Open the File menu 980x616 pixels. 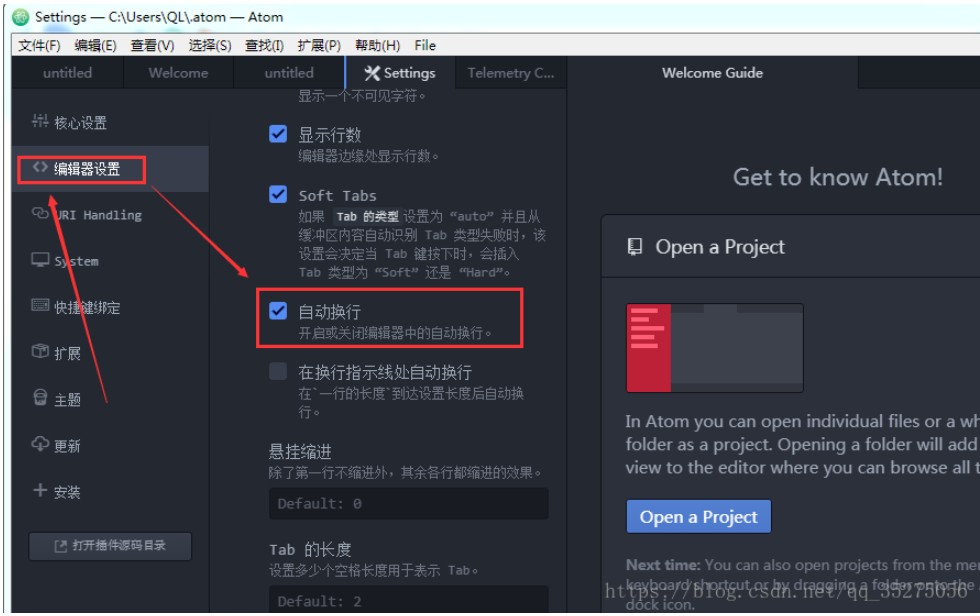tap(425, 45)
